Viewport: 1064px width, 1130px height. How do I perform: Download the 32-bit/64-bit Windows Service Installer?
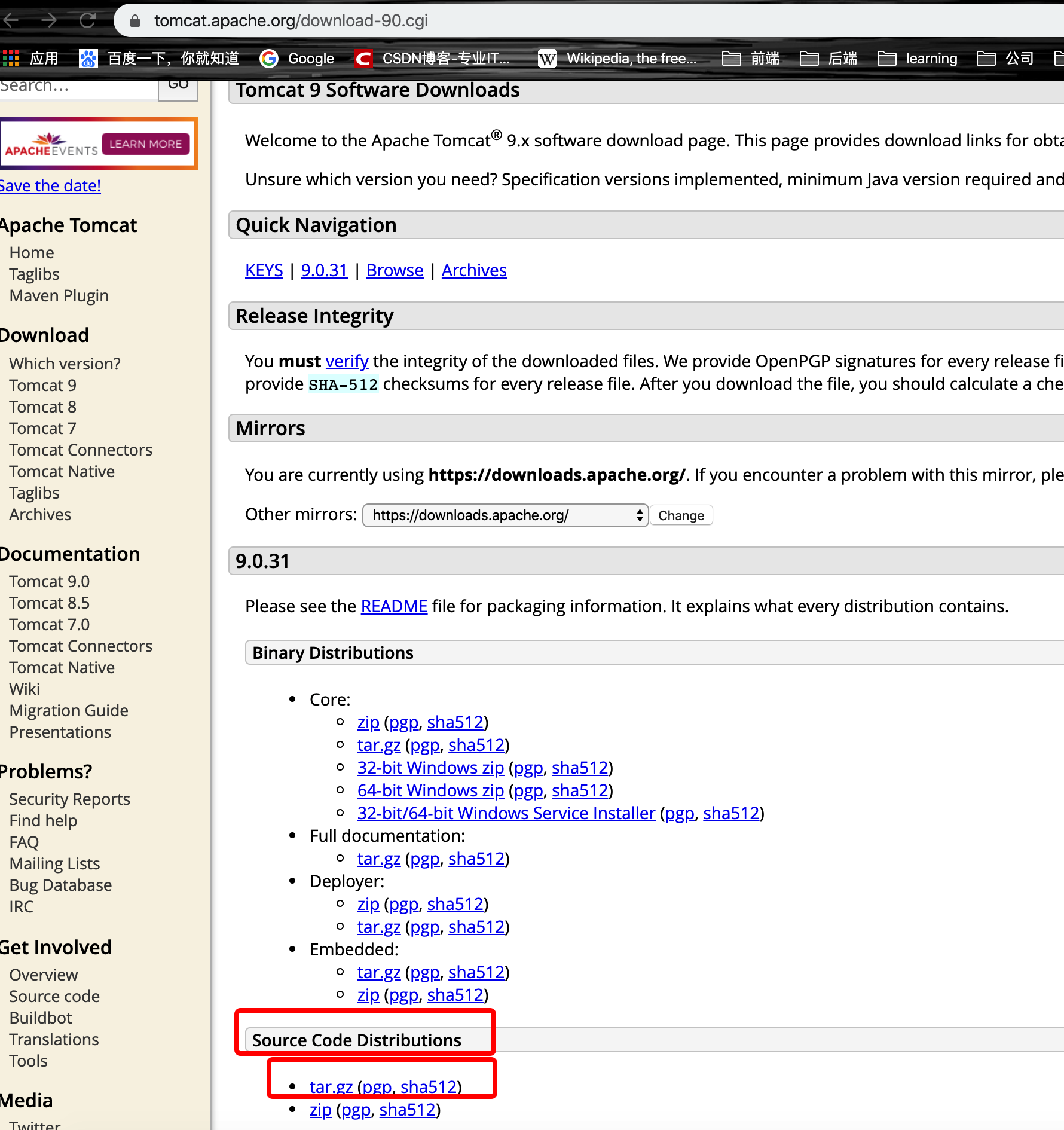coord(506,813)
